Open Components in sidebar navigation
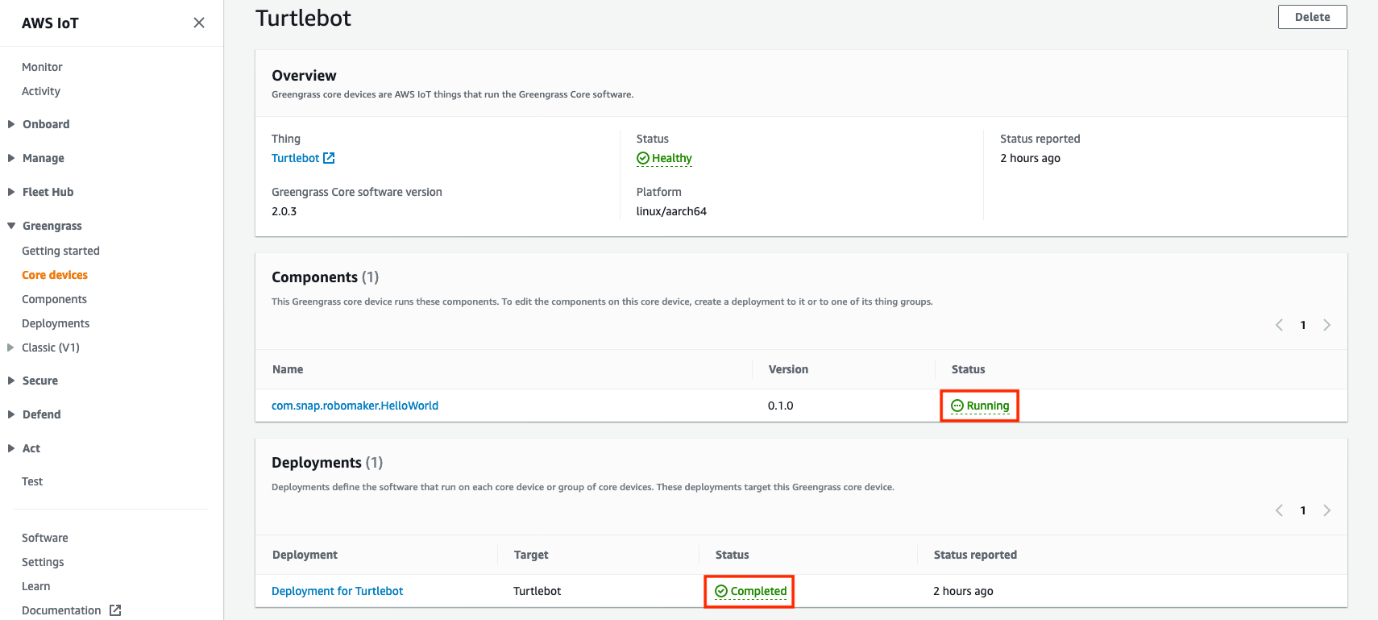Screen dimensions: 1378x620 [x=54, y=299]
